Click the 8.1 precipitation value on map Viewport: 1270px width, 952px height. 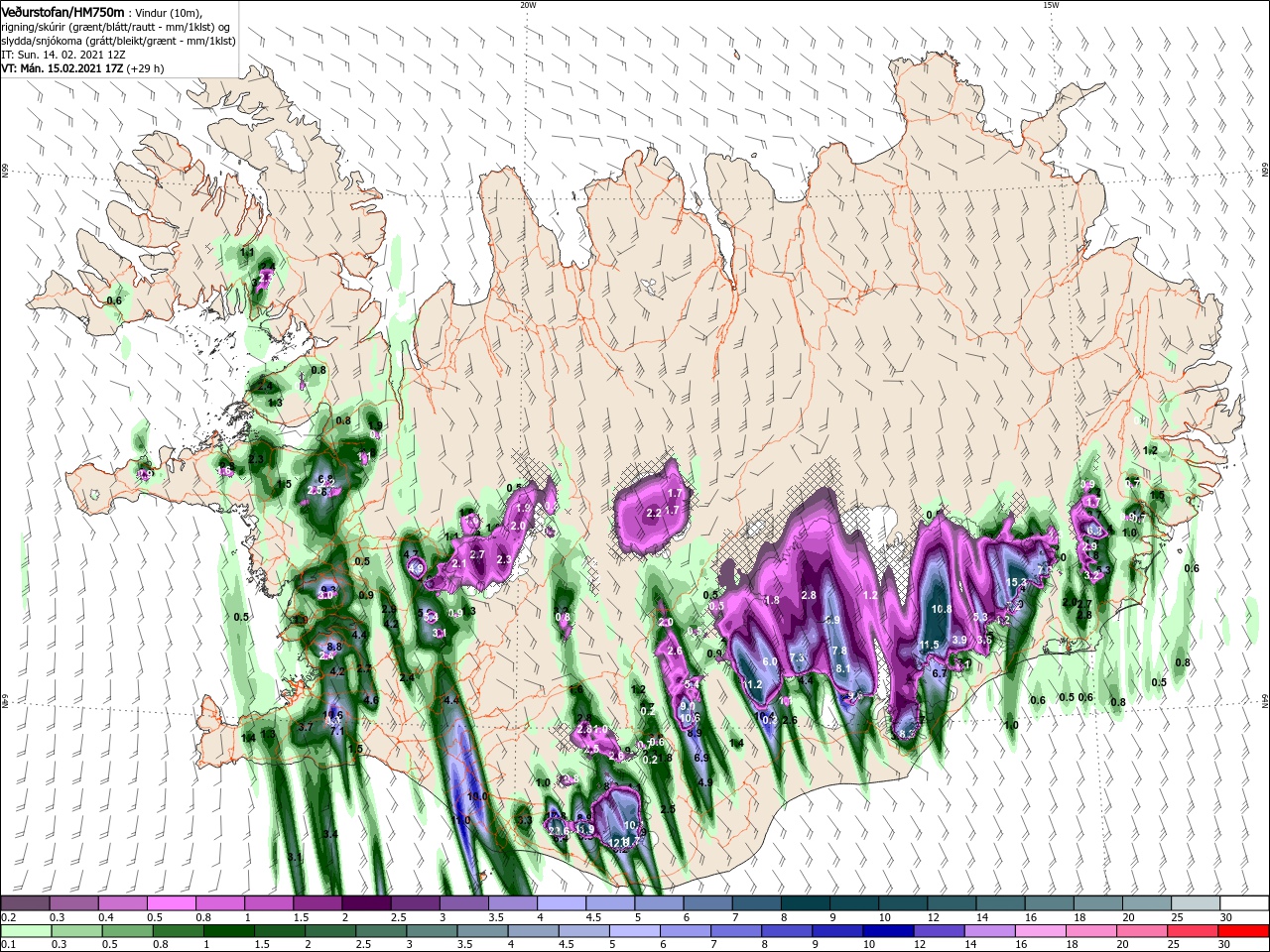pos(844,668)
